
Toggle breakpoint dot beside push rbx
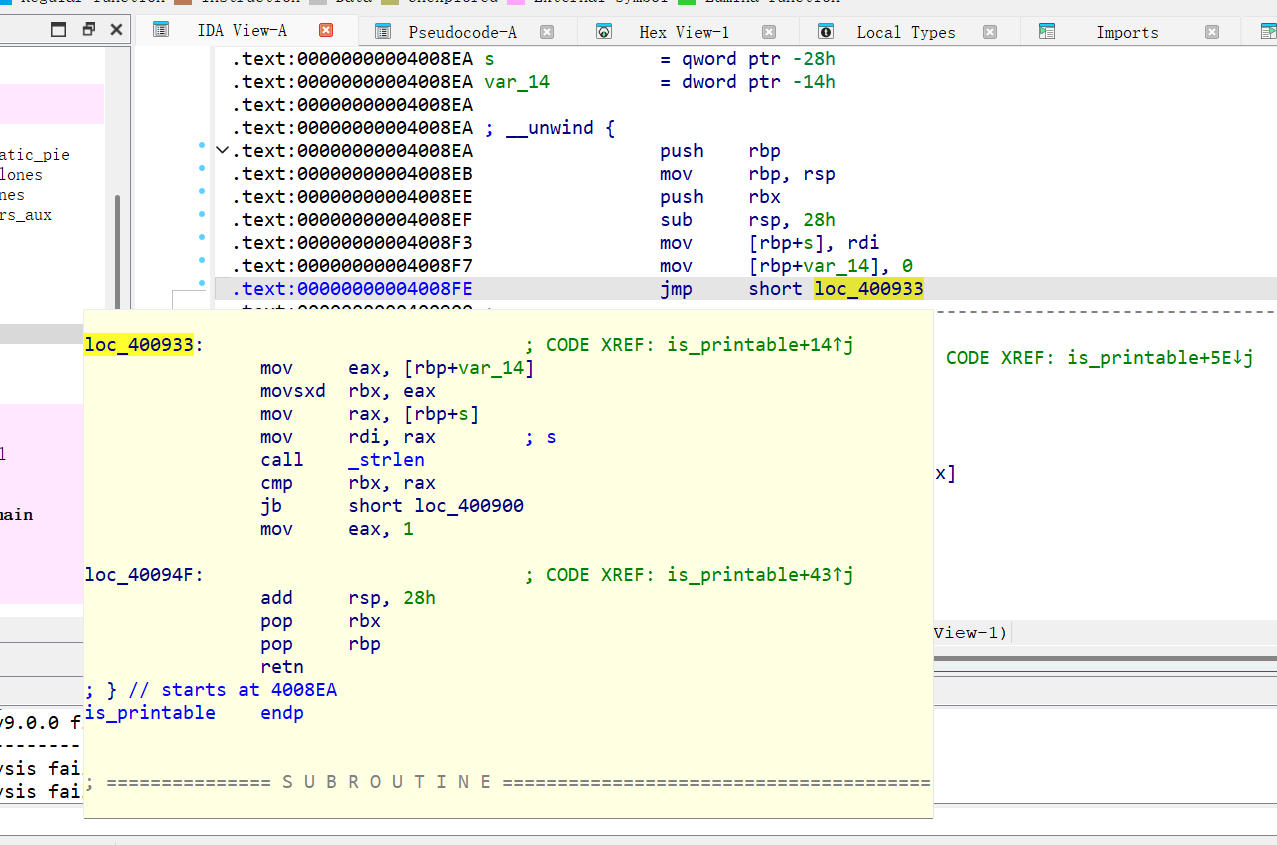(202, 190)
